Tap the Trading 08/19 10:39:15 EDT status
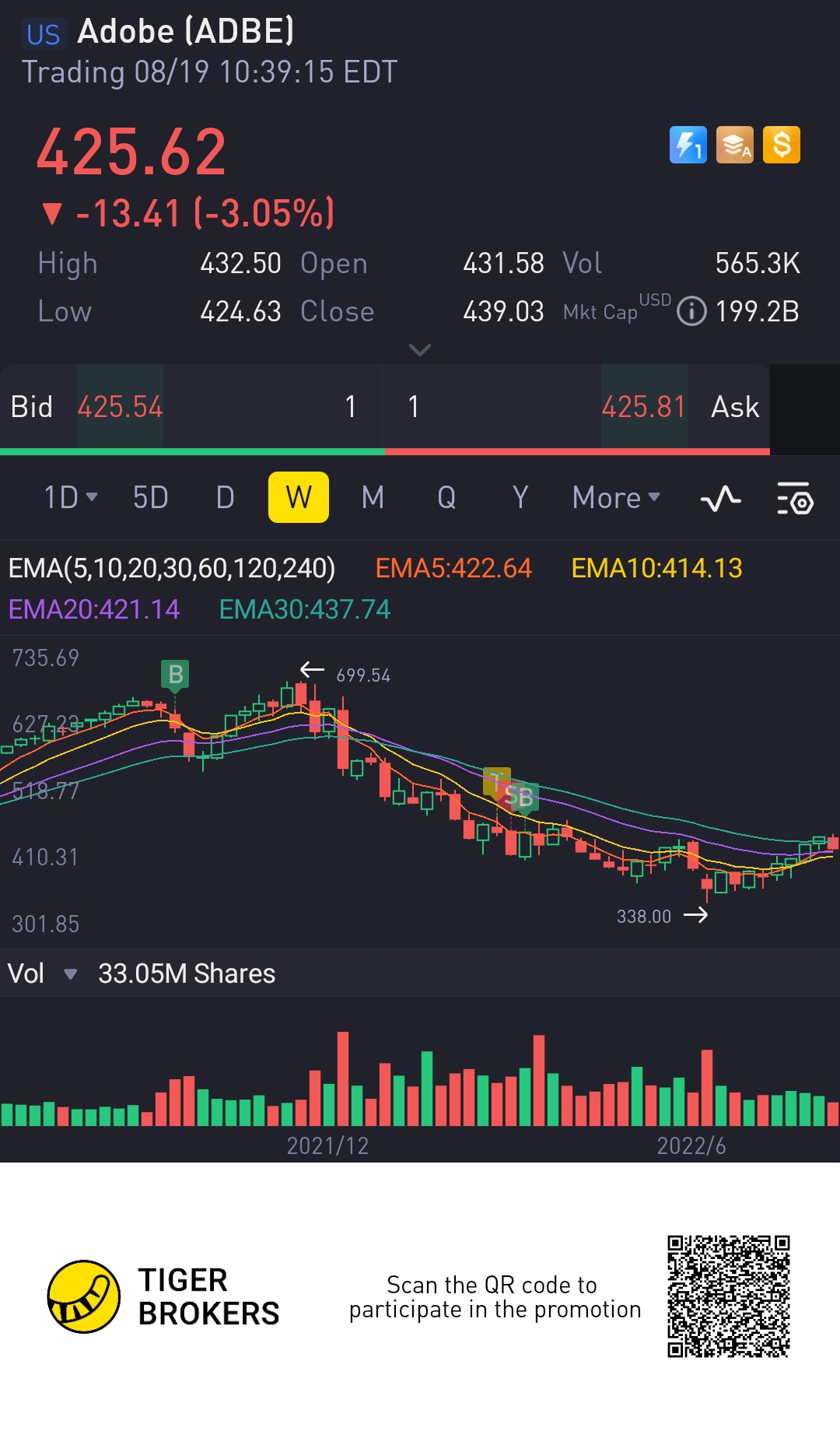The height and width of the screenshot is (1431, 840). pos(209,72)
